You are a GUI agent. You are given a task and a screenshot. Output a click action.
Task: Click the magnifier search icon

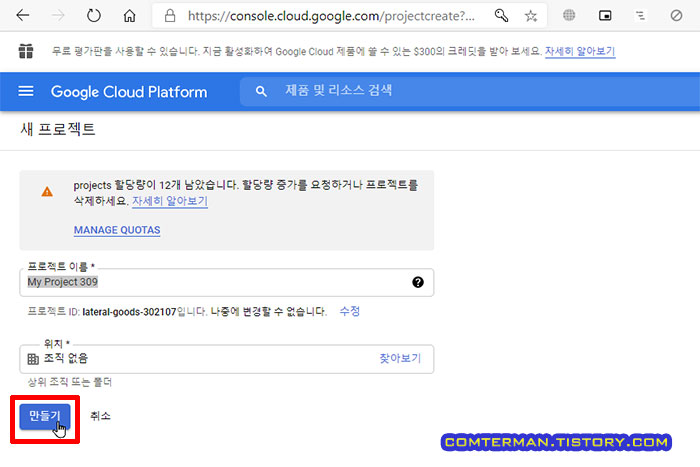[261, 92]
